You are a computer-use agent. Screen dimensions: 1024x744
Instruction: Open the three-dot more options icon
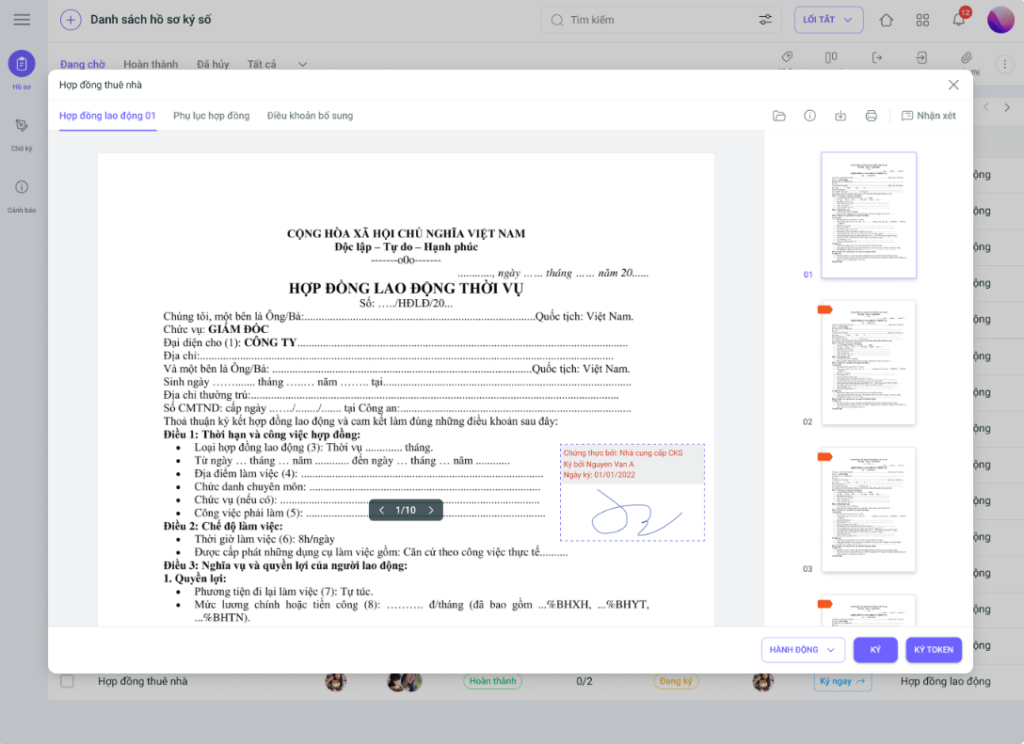click(1004, 64)
